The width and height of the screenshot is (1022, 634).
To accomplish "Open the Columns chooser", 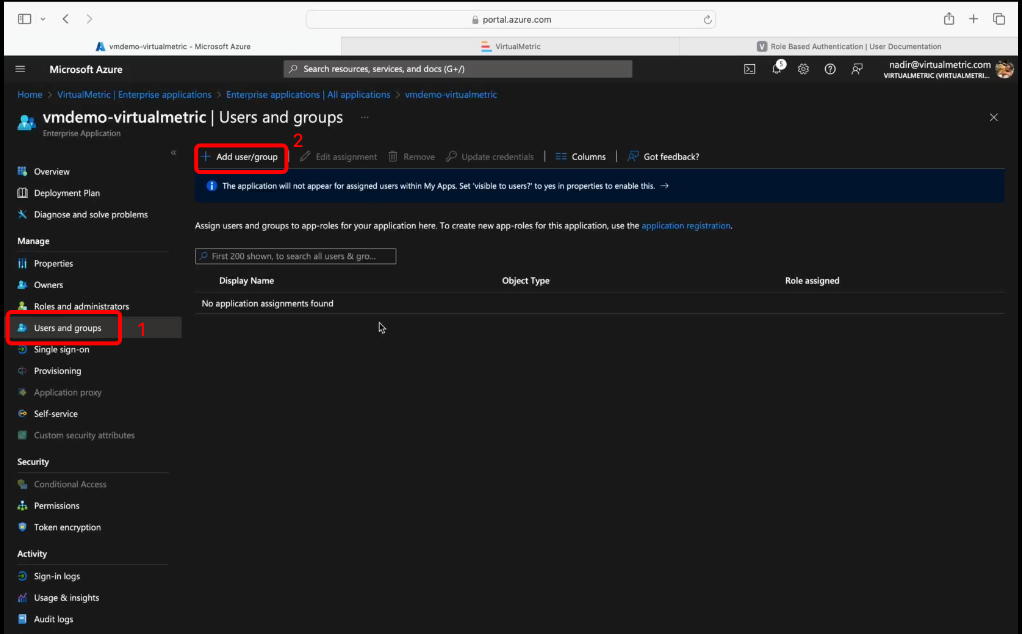I will coord(580,157).
